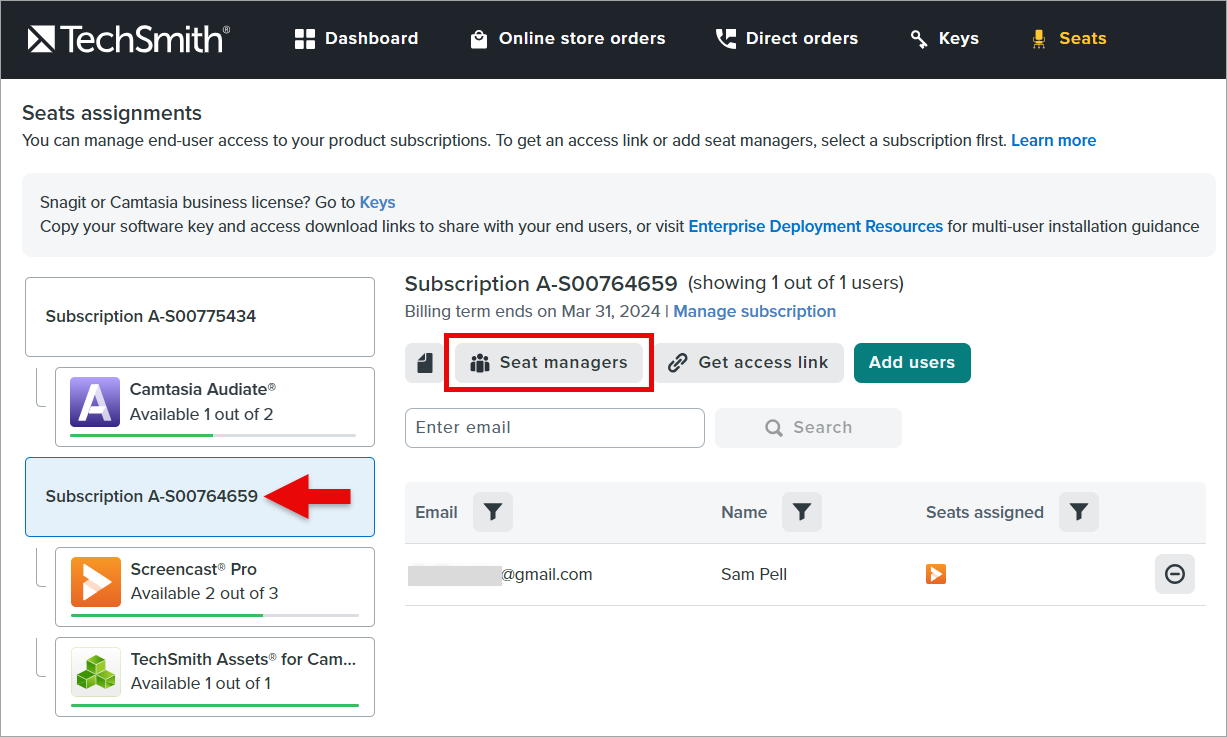
Task: Click the Screencast Pro product icon
Action: [95, 582]
